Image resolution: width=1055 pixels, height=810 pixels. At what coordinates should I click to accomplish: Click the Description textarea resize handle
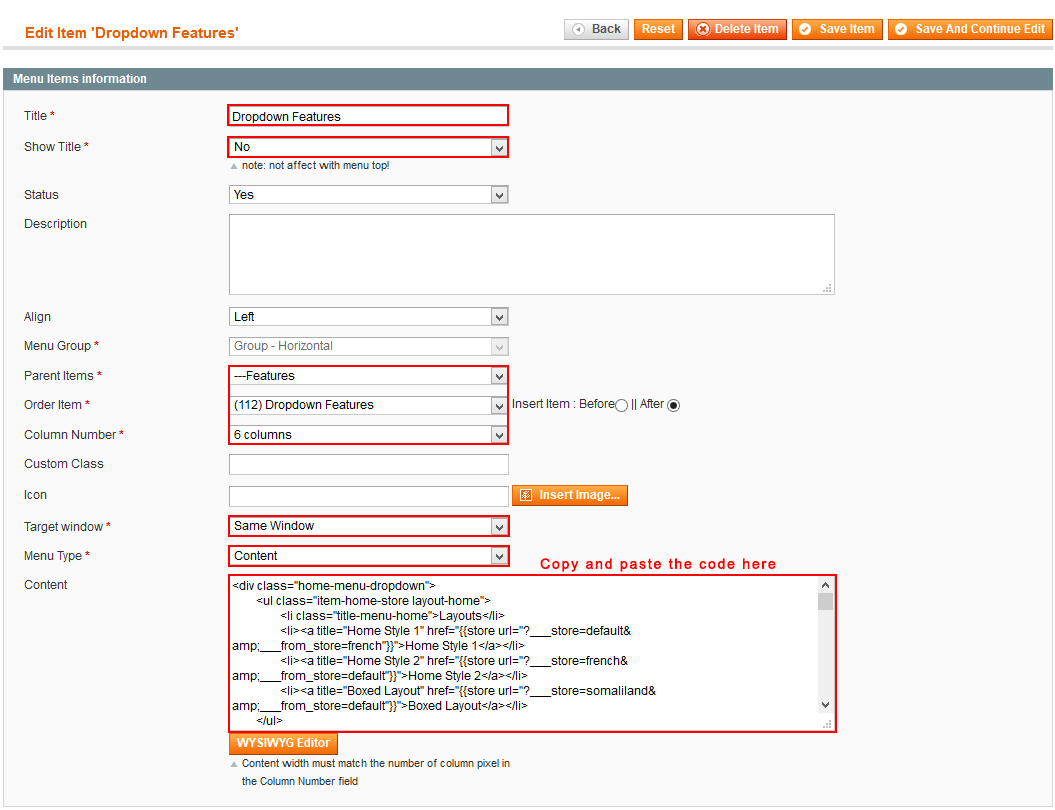[828, 288]
